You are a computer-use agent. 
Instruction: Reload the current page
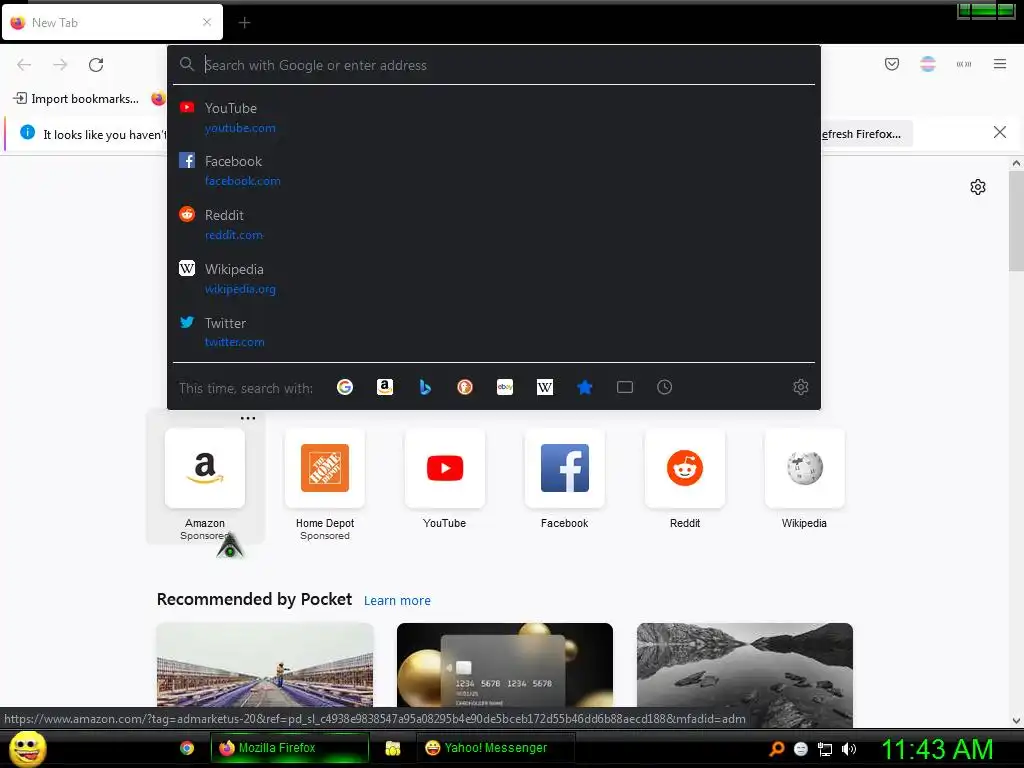click(96, 65)
